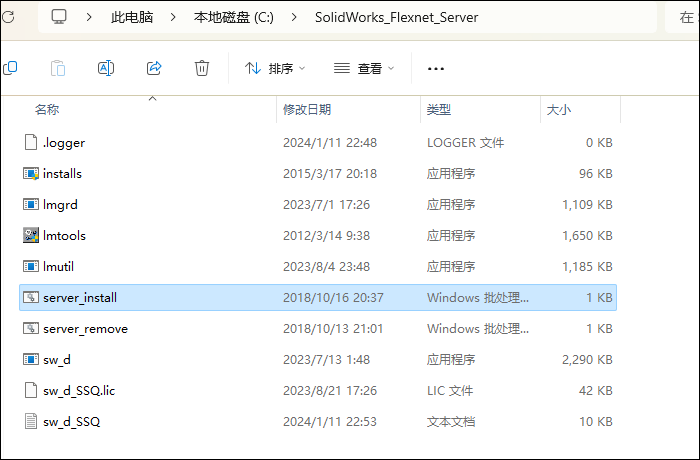Select the sw_d_SSQ text document name
Image resolution: width=700 pixels, height=460 pixels.
point(71,422)
